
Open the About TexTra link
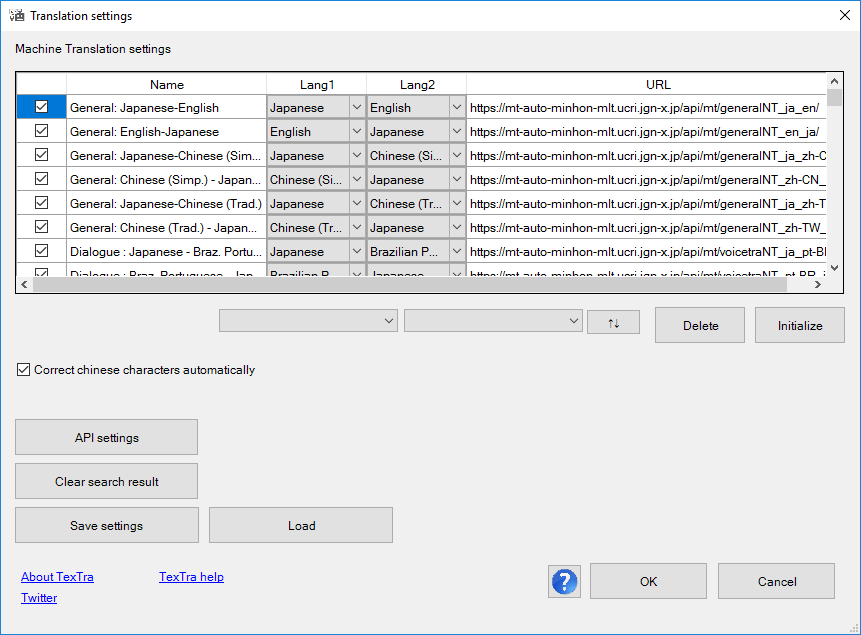click(x=57, y=577)
